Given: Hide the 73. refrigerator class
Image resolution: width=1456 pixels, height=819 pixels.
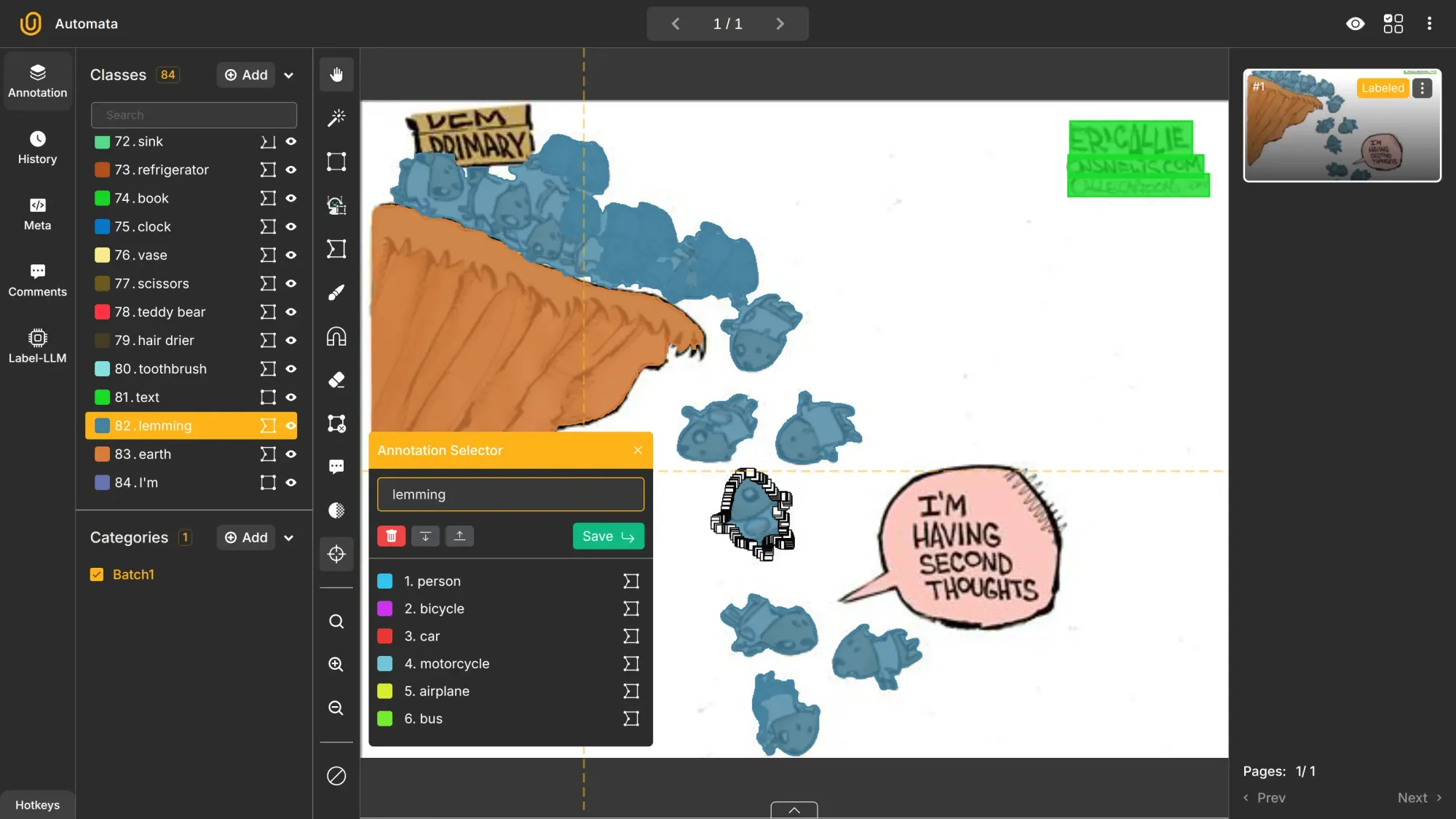Looking at the screenshot, I should [291, 170].
